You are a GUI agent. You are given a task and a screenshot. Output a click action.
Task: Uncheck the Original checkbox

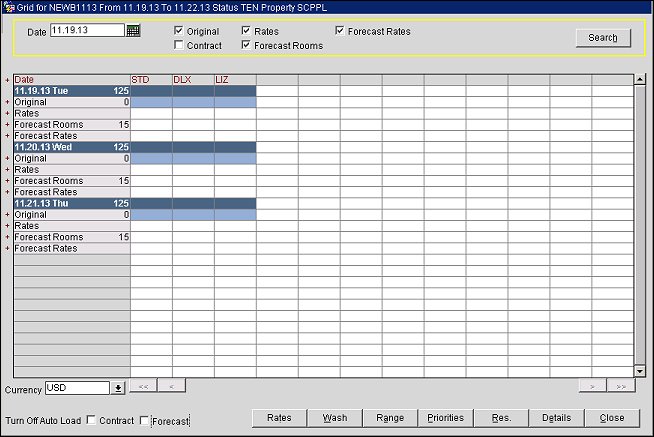click(x=179, y=31)
